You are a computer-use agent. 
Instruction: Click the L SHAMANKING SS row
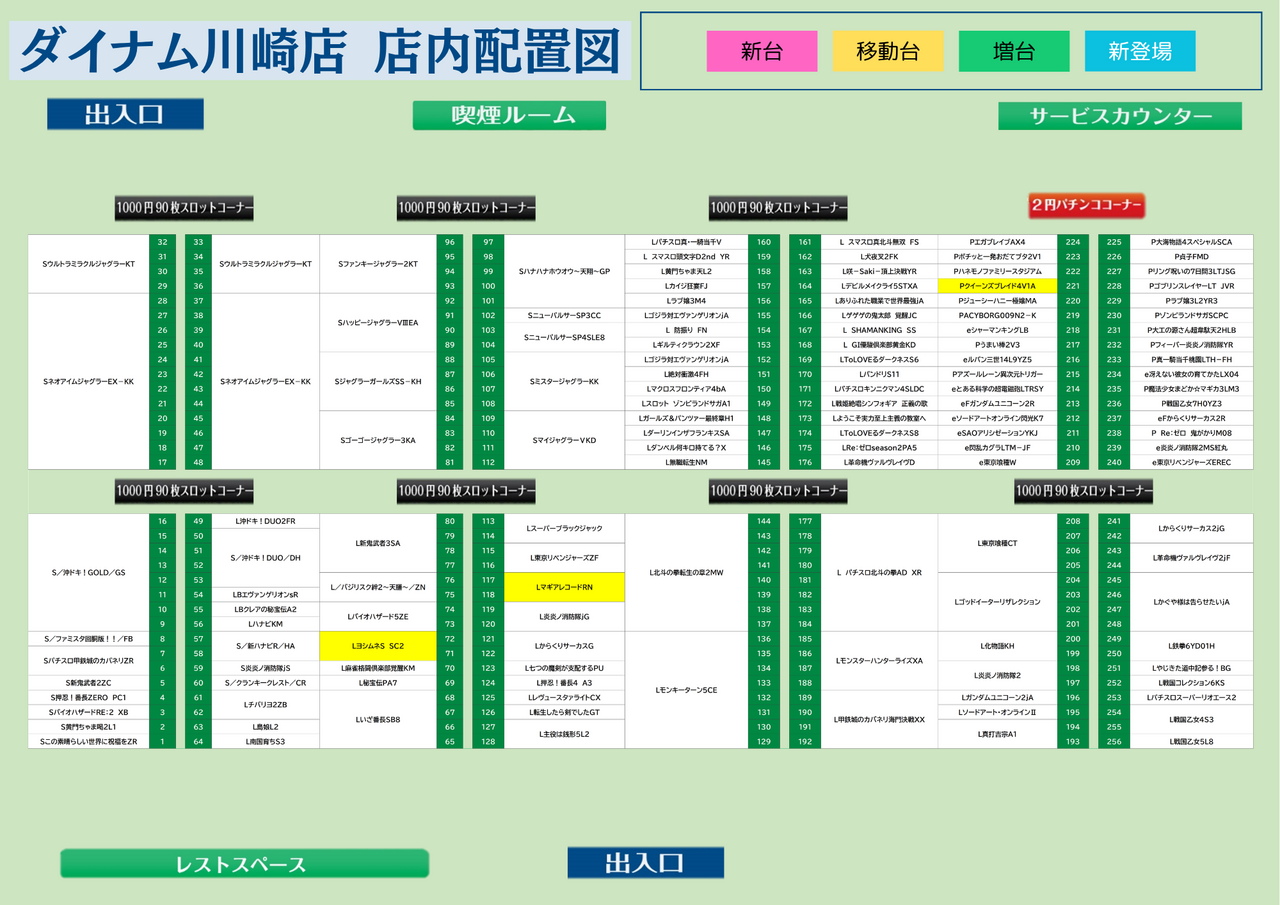pyautogui.click(x=879, y=330)
